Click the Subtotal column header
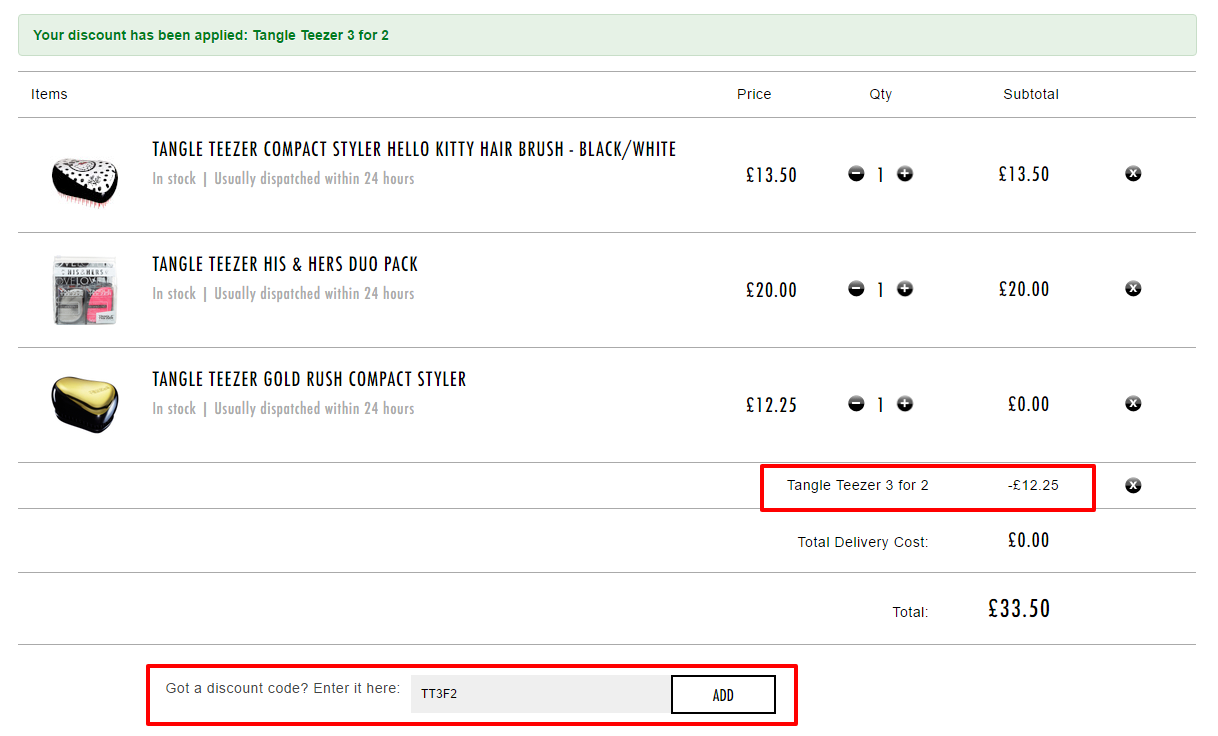The height and width of the screenshot is (736, 1218). (1031, 94)
